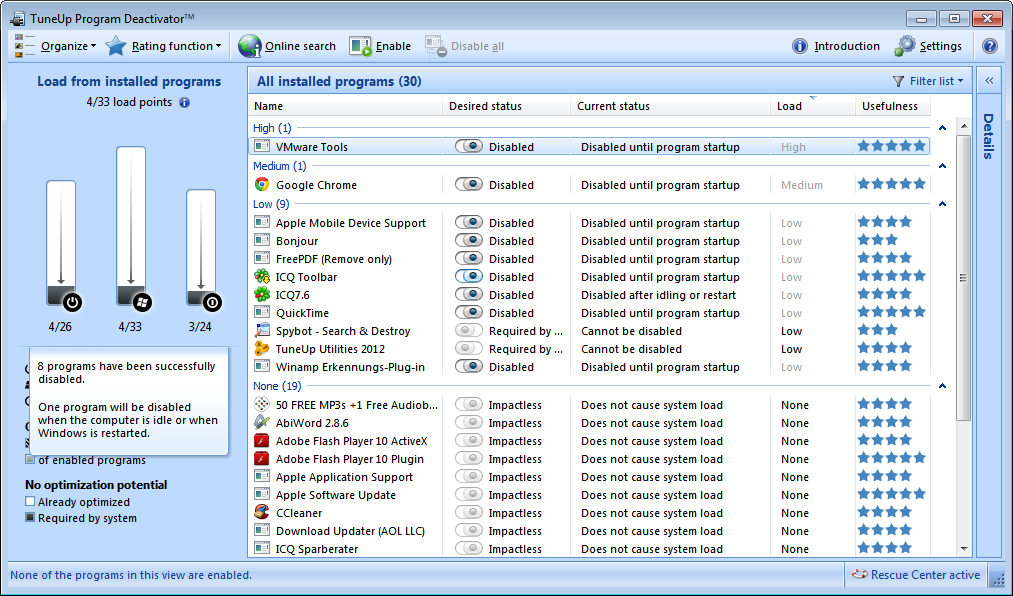Open the Details side panel
The image size is (1013, 596).
click(987, 140)
